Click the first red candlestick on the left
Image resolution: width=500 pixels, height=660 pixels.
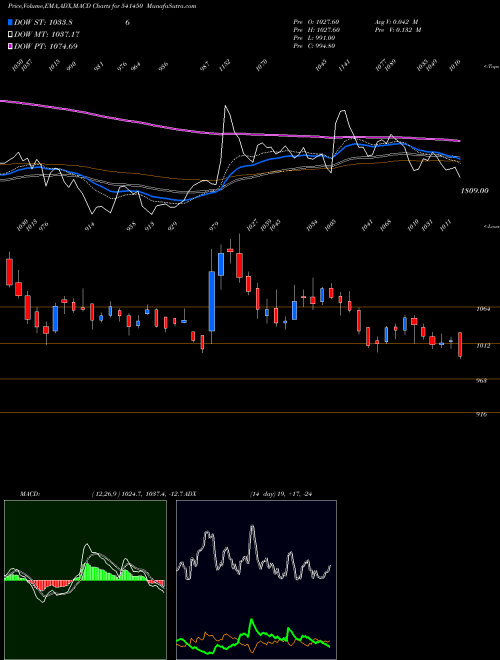click(x=9, y=272)
